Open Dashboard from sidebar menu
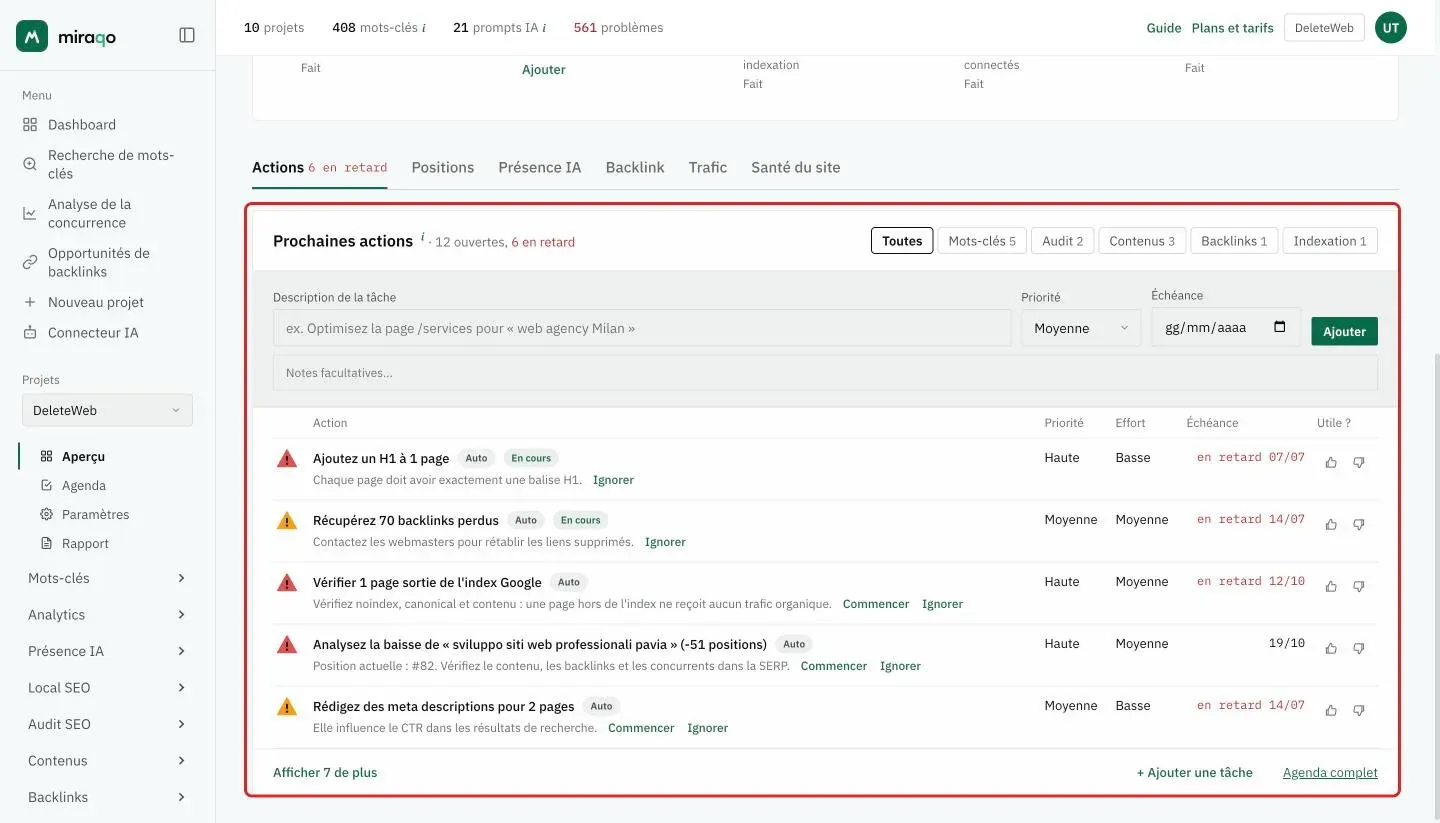This screenshot has height=823, width=1440. 81,125
